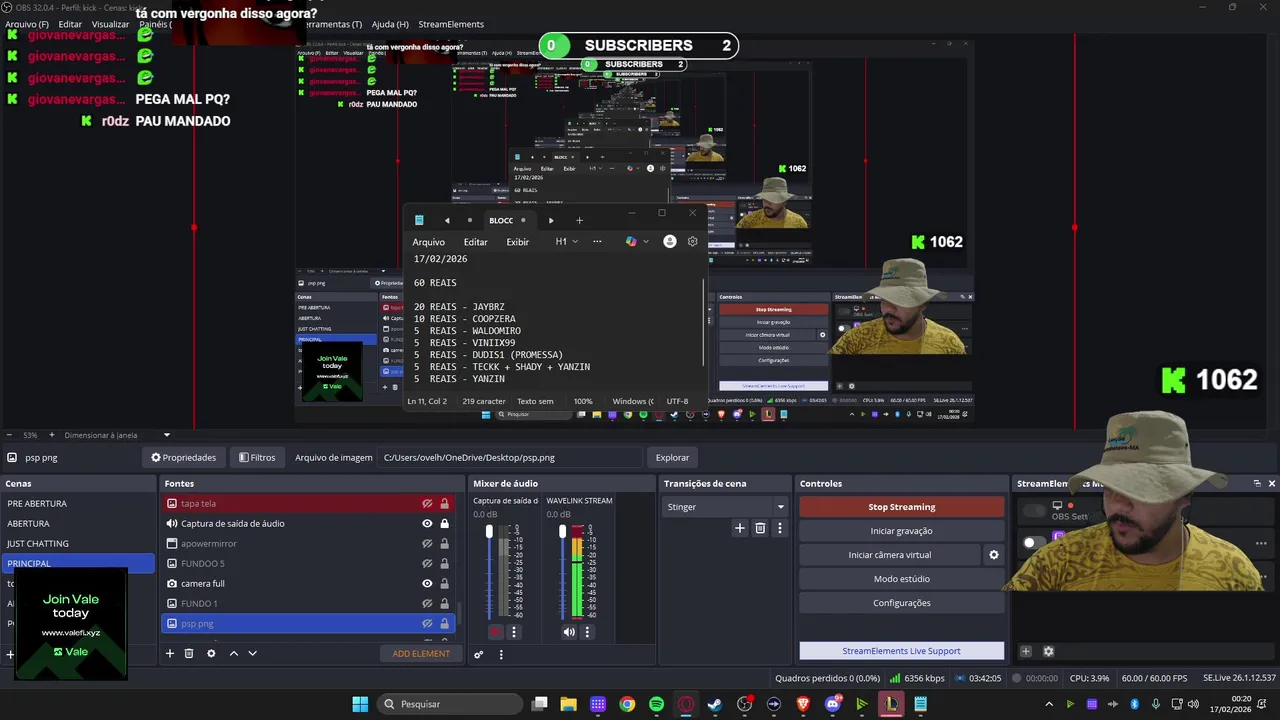This screenshot has height=720, width=1280.
Task: Open the Propriedades button for psp png
Action: click(x=184, y=457)
